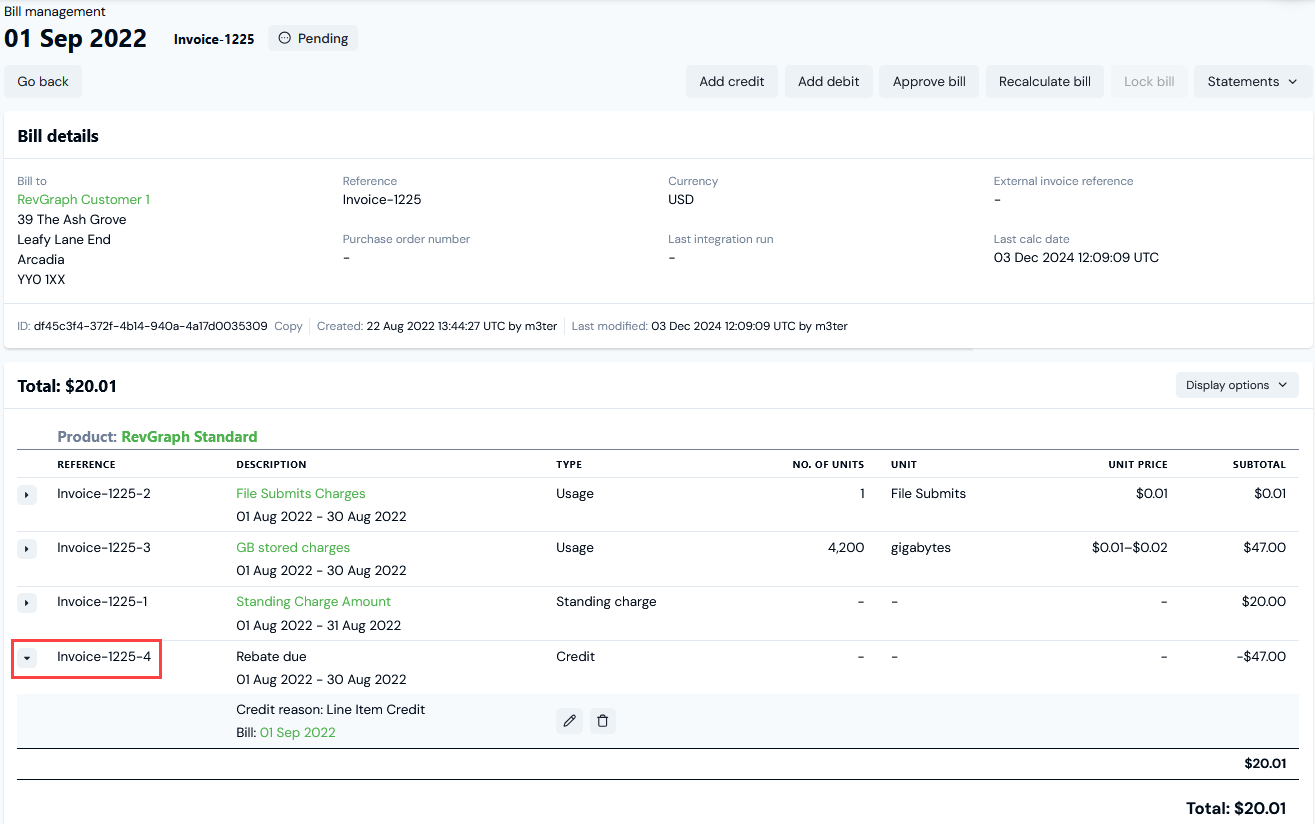The height and width of the screenshot is (824, 1315).
Task: Click the Add credit button
Action: (x=731, y=82)
